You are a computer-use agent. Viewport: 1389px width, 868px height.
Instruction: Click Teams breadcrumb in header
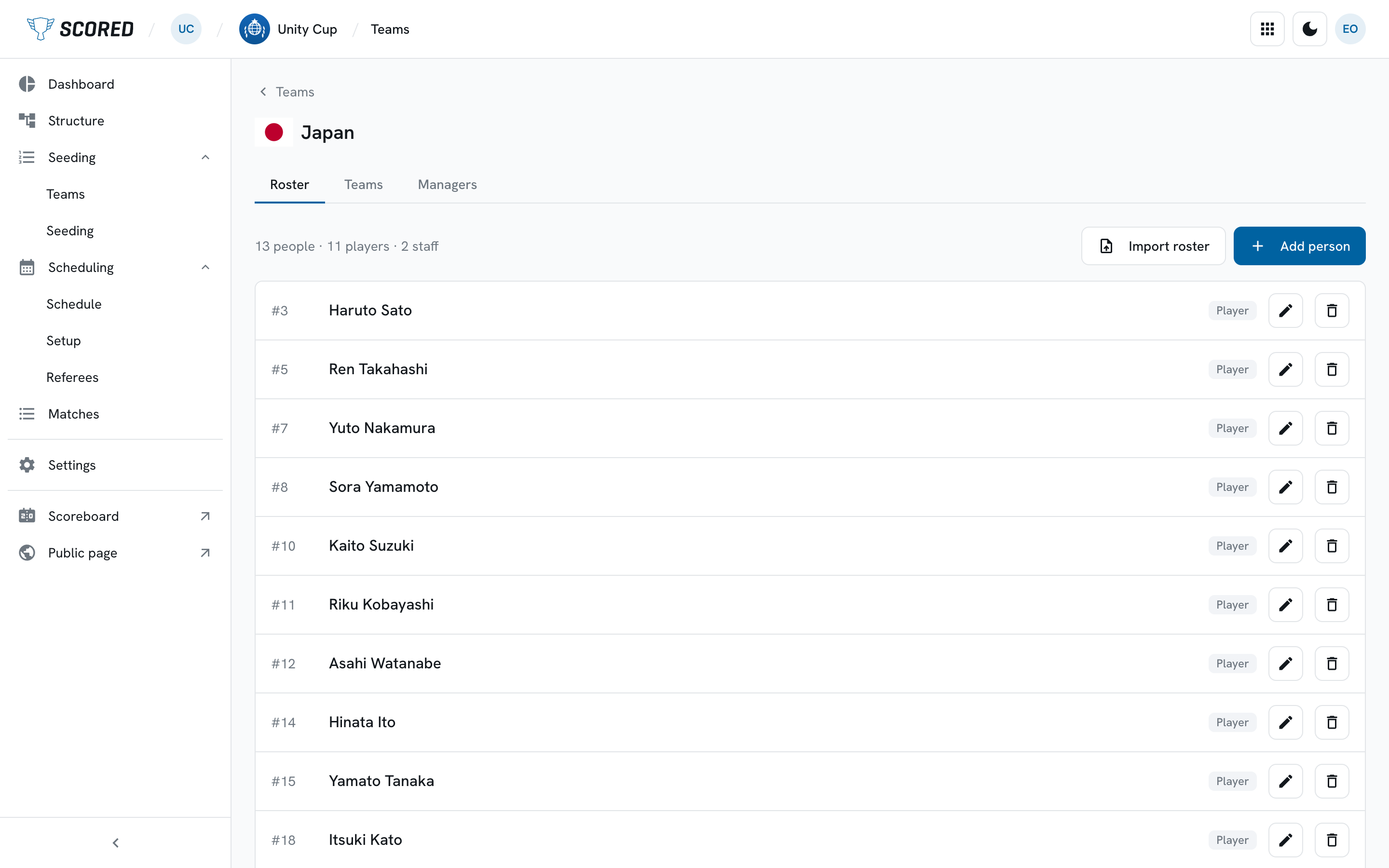[x=390, y=29]
